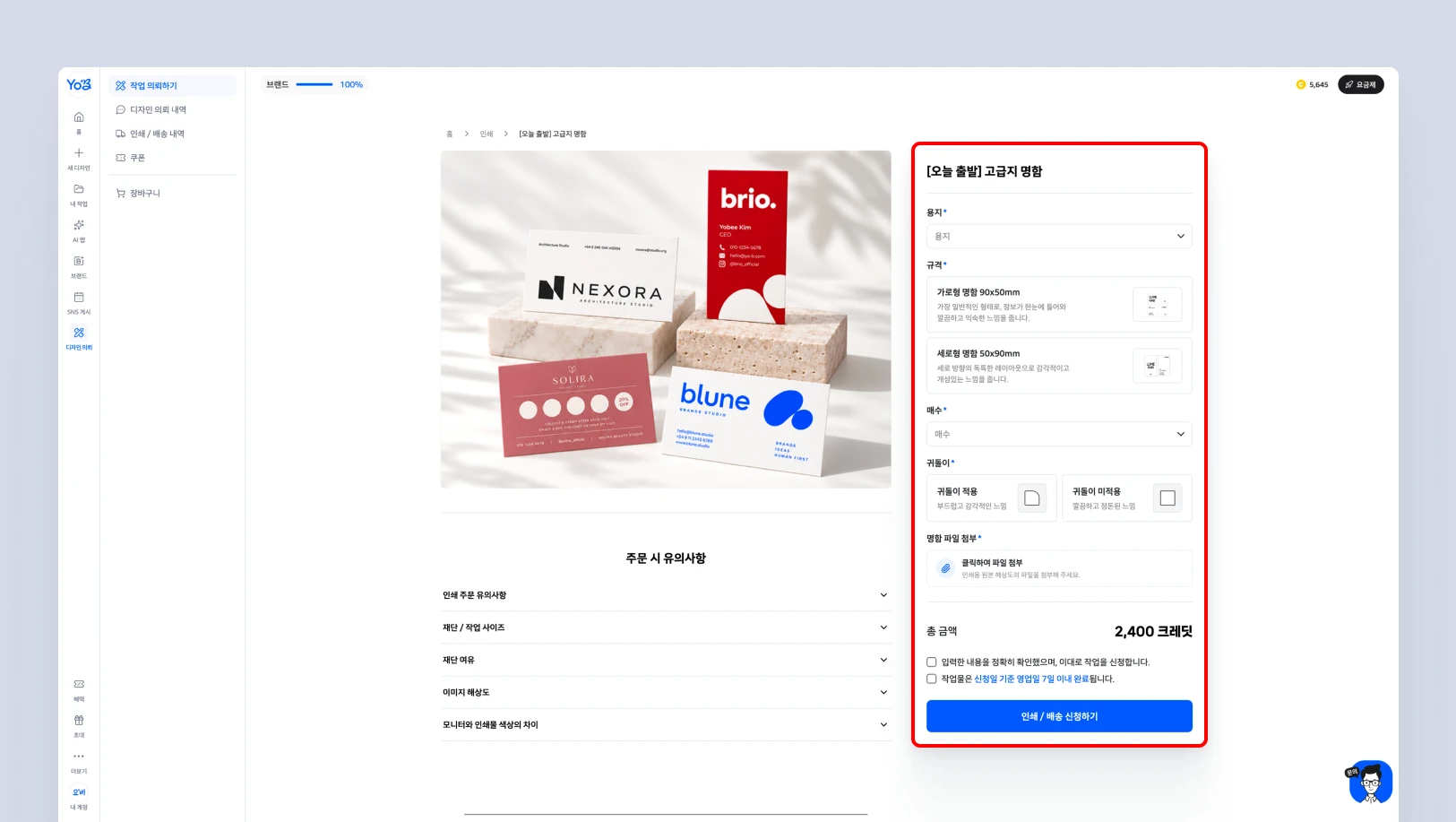The image size is (1456, 822).
Task: Open the AI 앱 sparkle icon
Action: 79,225
